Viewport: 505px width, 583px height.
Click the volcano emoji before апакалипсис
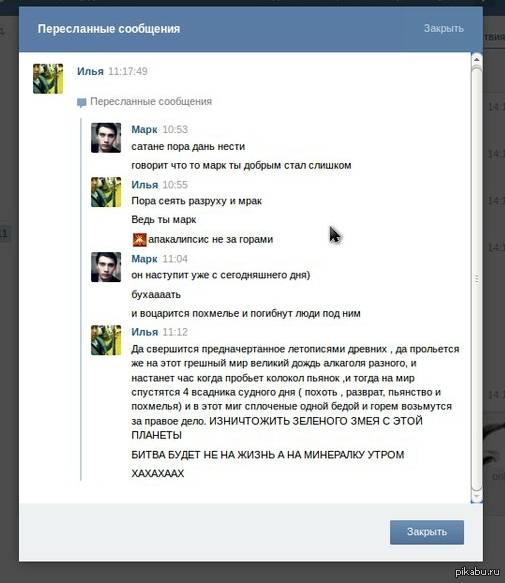click(139, 239)
